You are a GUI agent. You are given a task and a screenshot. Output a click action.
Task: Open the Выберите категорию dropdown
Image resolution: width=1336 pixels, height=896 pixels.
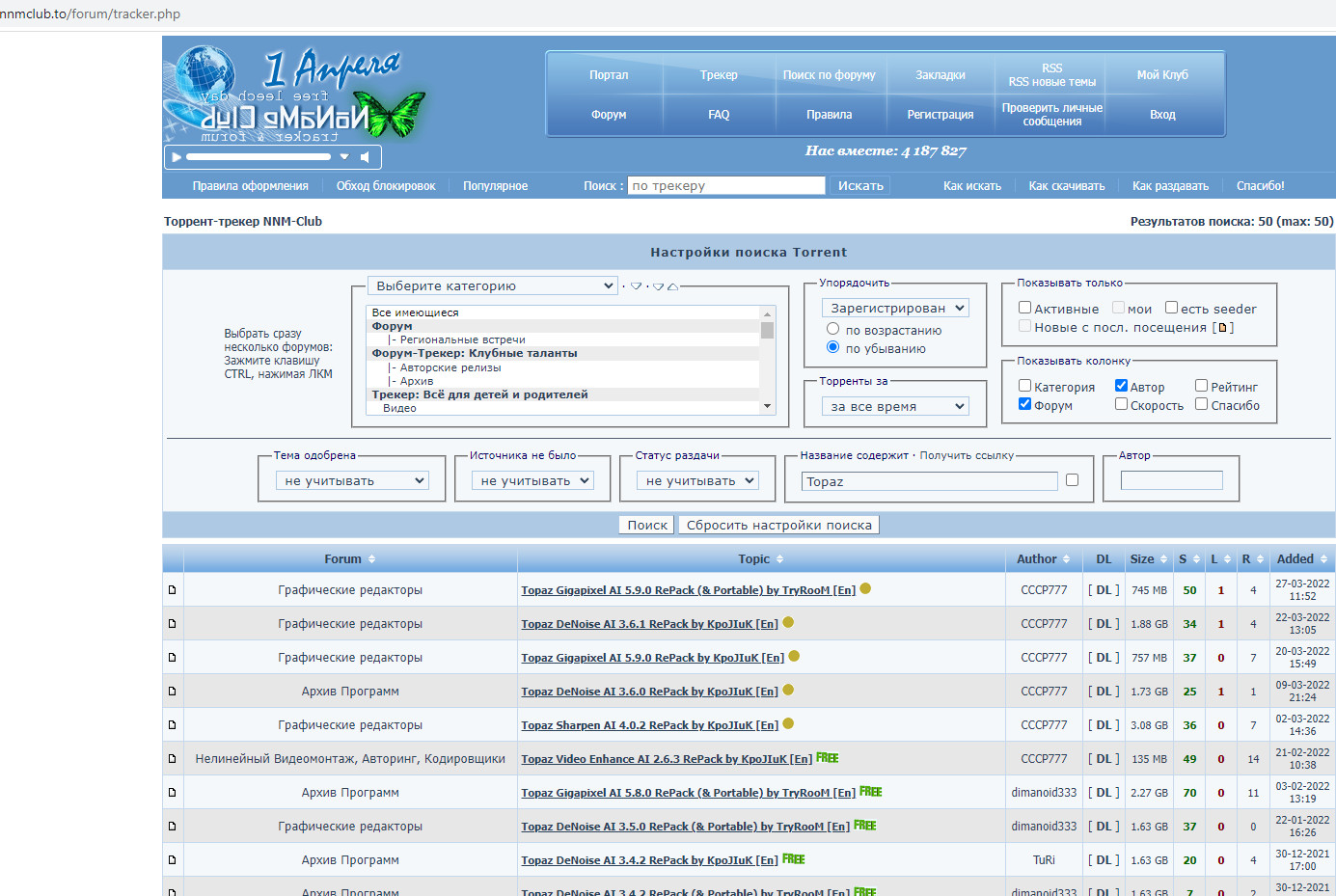pos(493,285)
